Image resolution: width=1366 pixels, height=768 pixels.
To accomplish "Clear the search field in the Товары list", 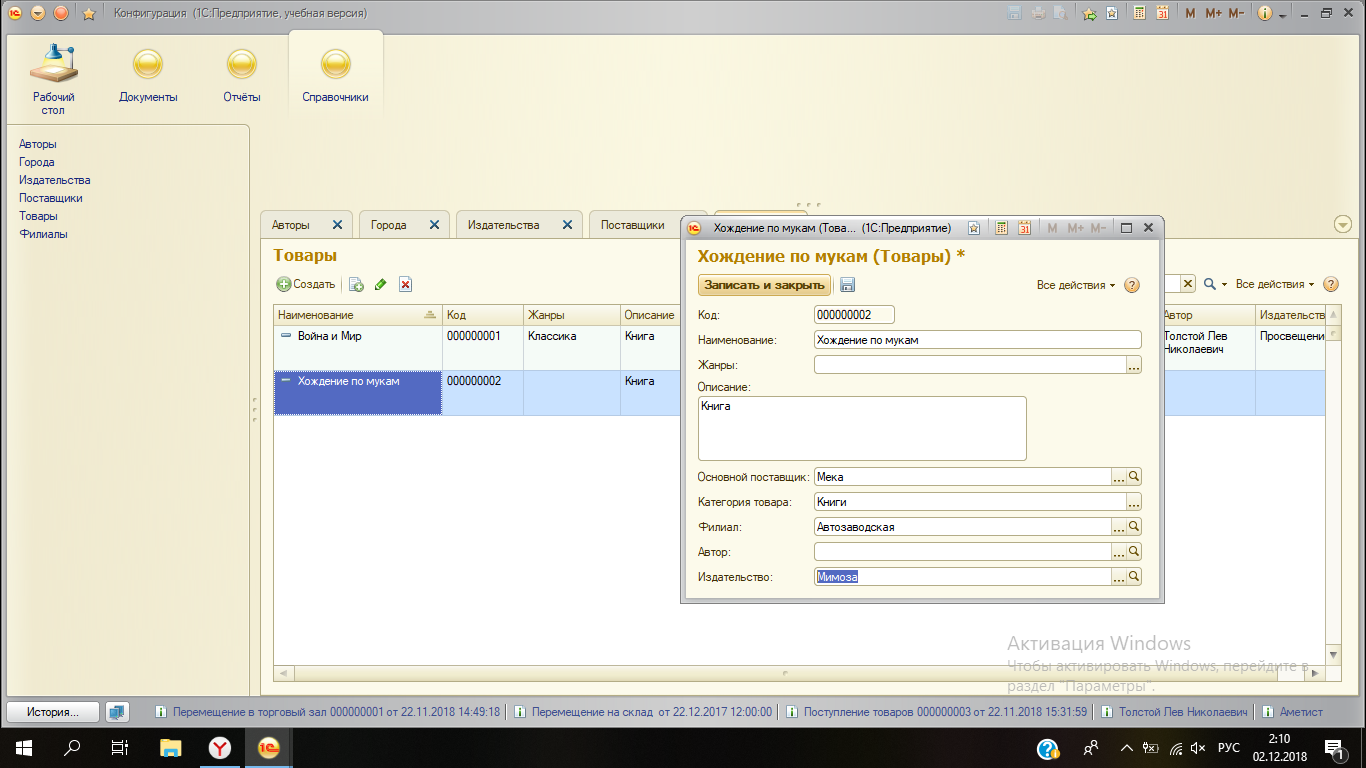I will pyautogui.click(x=1188, y=284).
